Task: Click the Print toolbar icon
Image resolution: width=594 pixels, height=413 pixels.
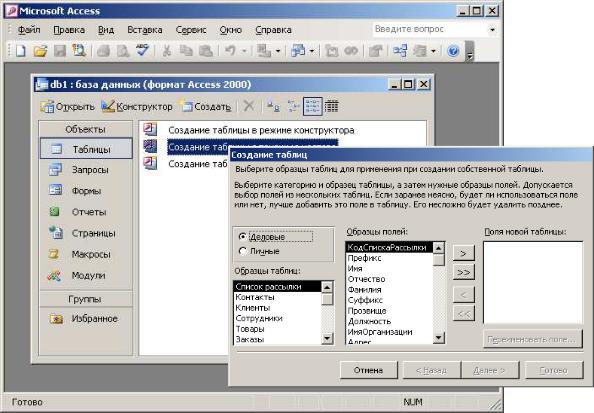Action: tap(103, 50)
